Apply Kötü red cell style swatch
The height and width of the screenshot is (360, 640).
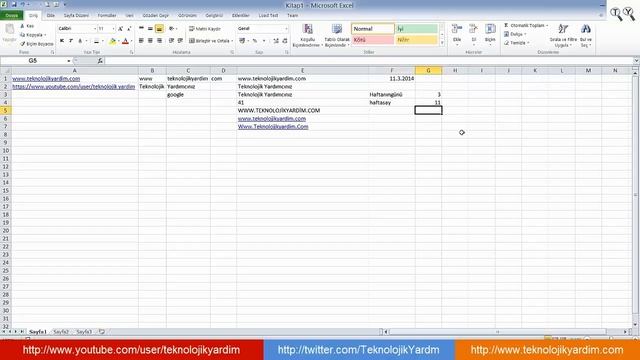[x=373, y=40]
